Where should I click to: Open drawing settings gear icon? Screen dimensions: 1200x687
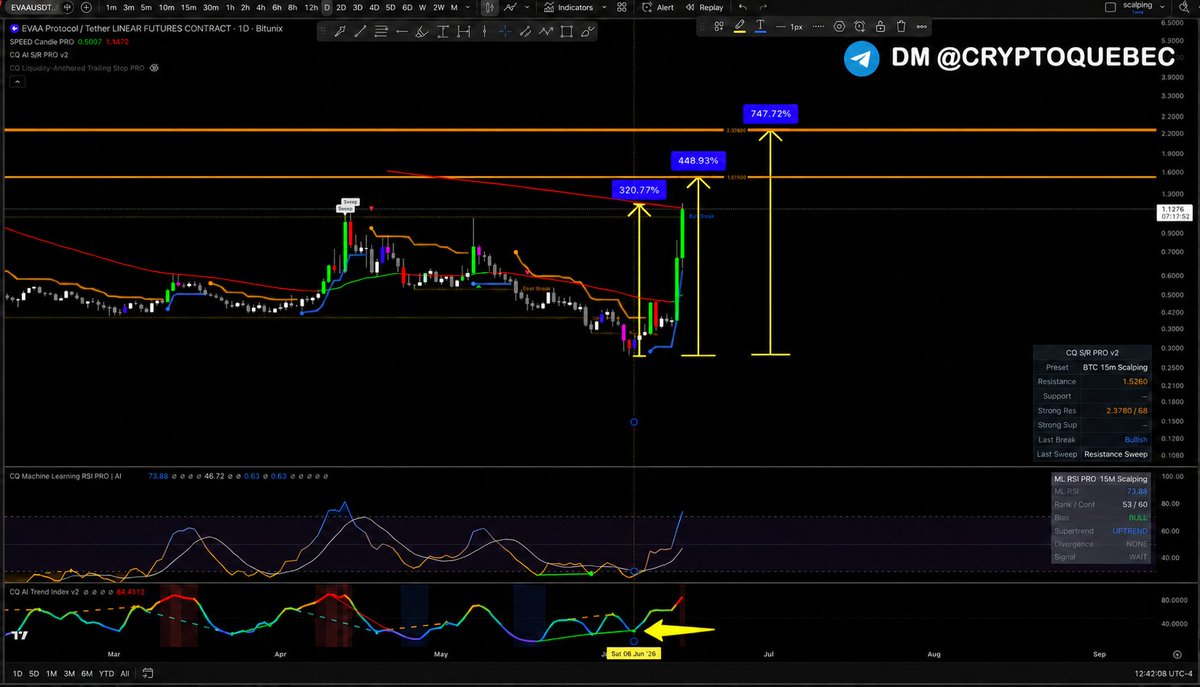click(x=839, y=26)
